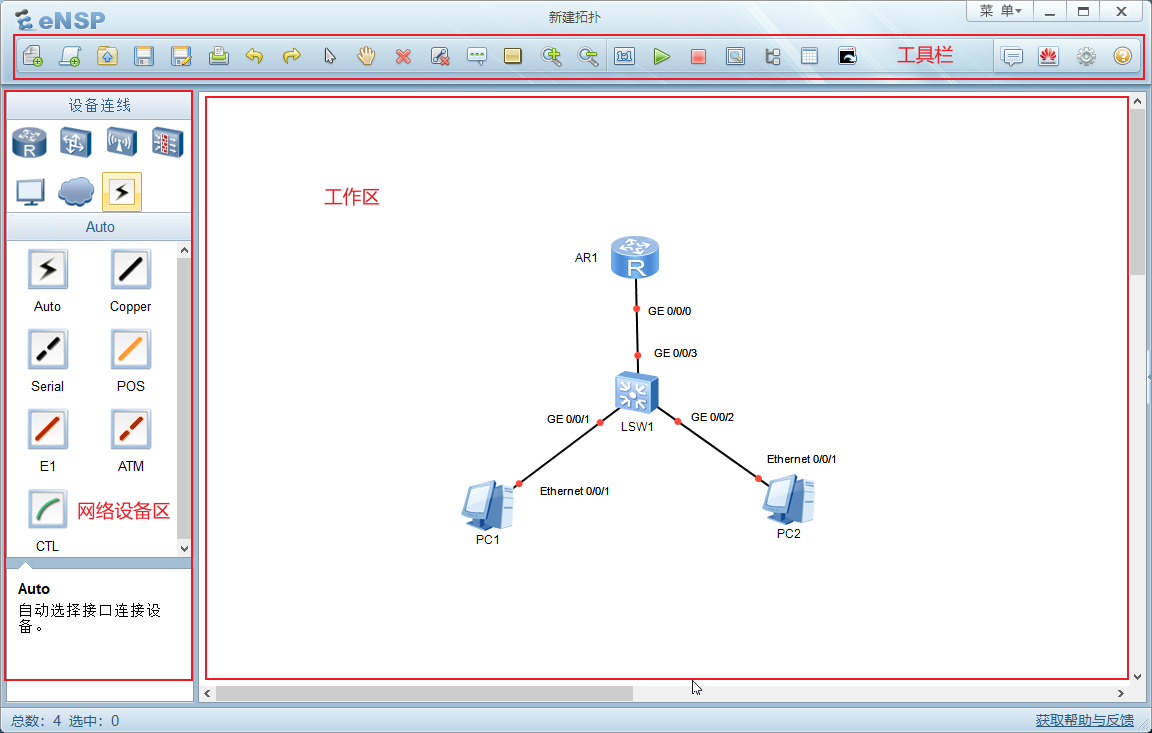The height and width of the screenshot is (733, 1152).
Task: Click the delete all connections tool
Action: coord(439,56)
